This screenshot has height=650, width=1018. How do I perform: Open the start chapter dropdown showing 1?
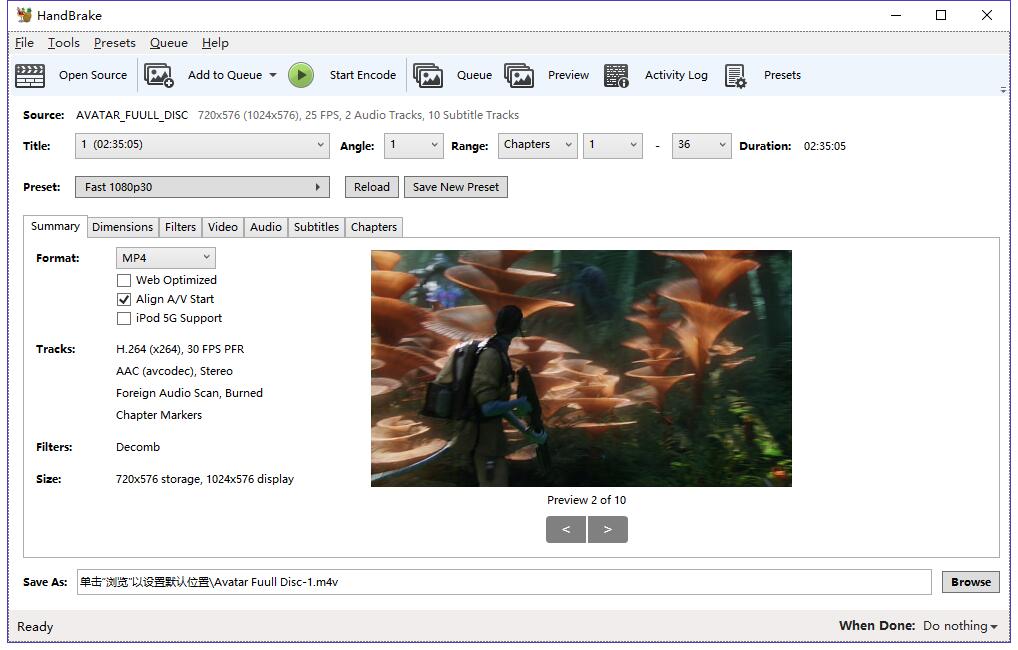pos(613,145)
